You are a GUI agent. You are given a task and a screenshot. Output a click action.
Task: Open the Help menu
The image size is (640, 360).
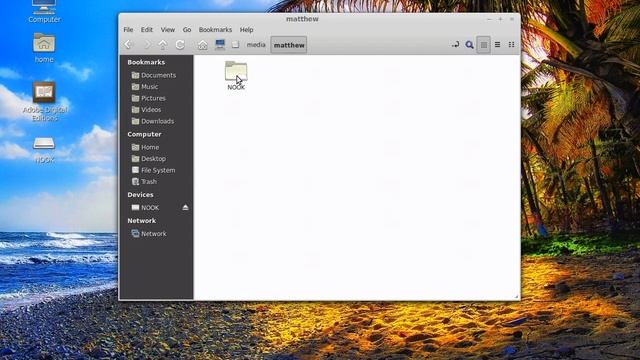(x=246, y=30)
